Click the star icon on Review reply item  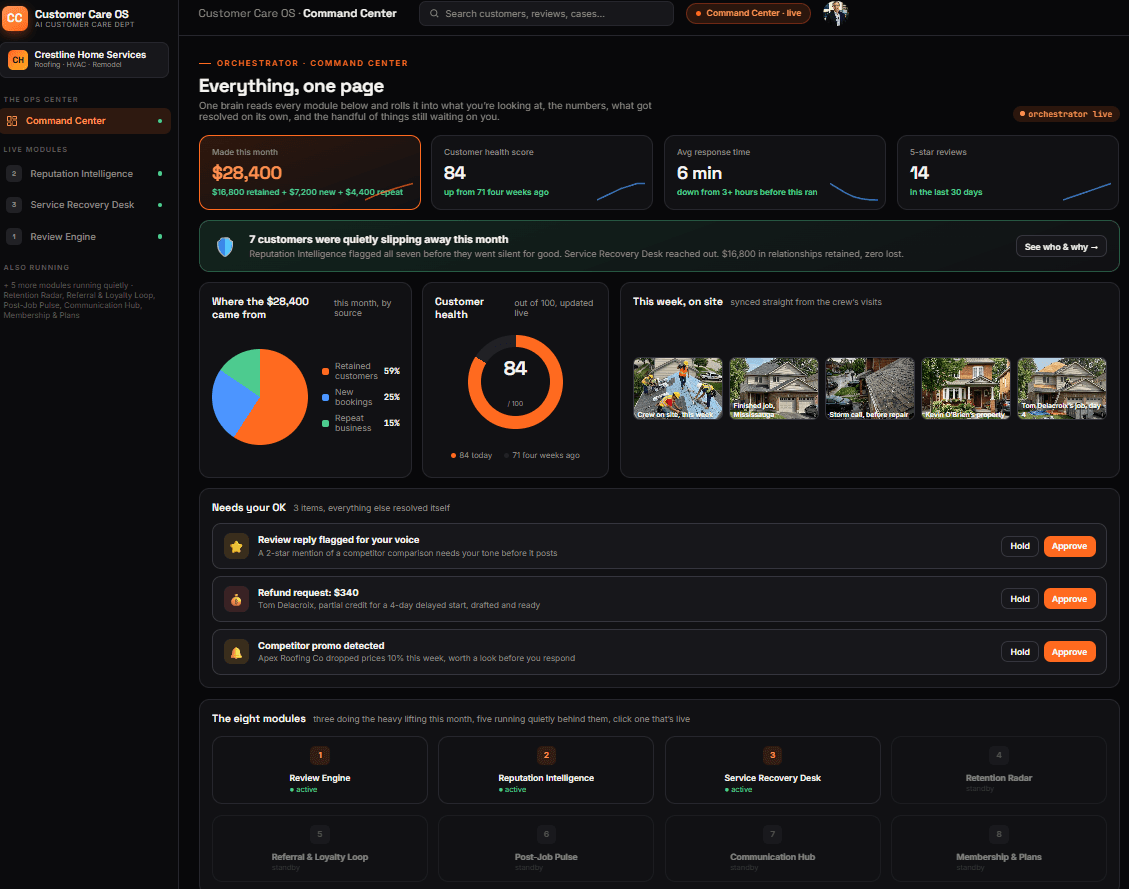click(x=236, y=546)
